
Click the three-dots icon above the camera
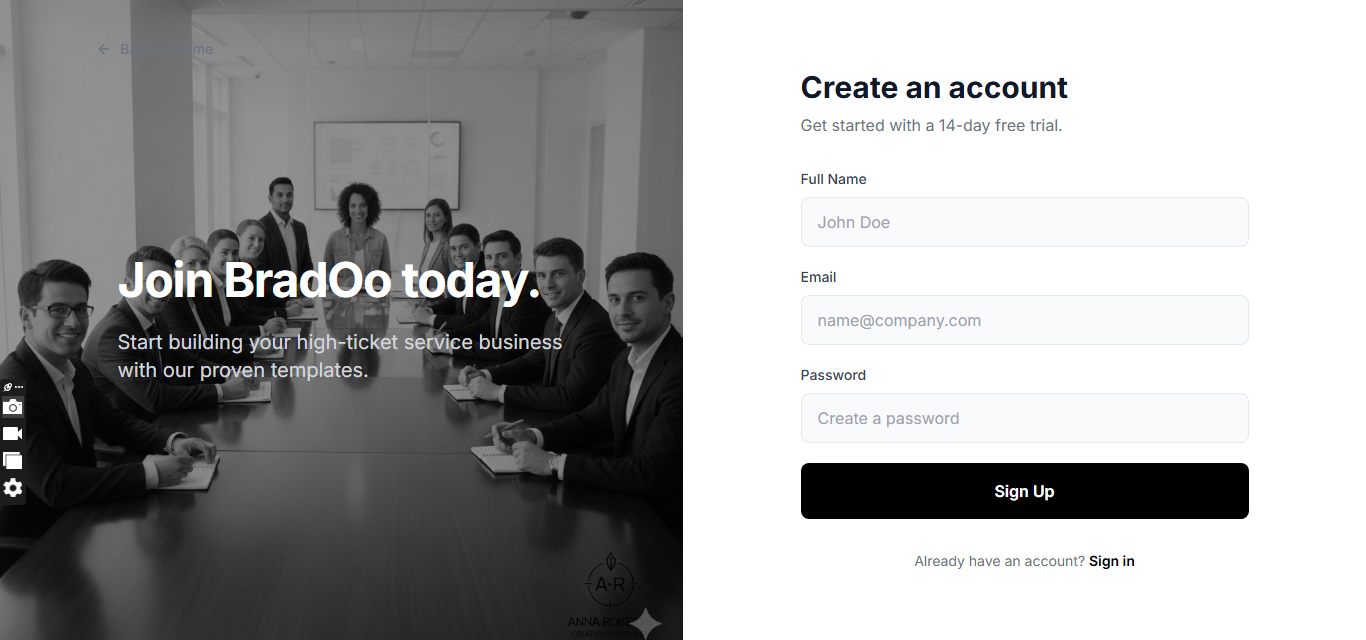[19, 387]
